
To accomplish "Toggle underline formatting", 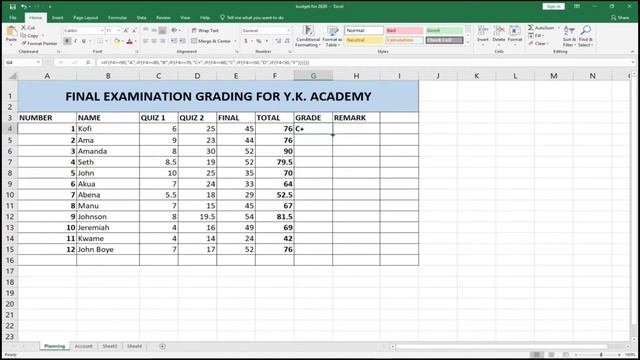I will [84, 41].
